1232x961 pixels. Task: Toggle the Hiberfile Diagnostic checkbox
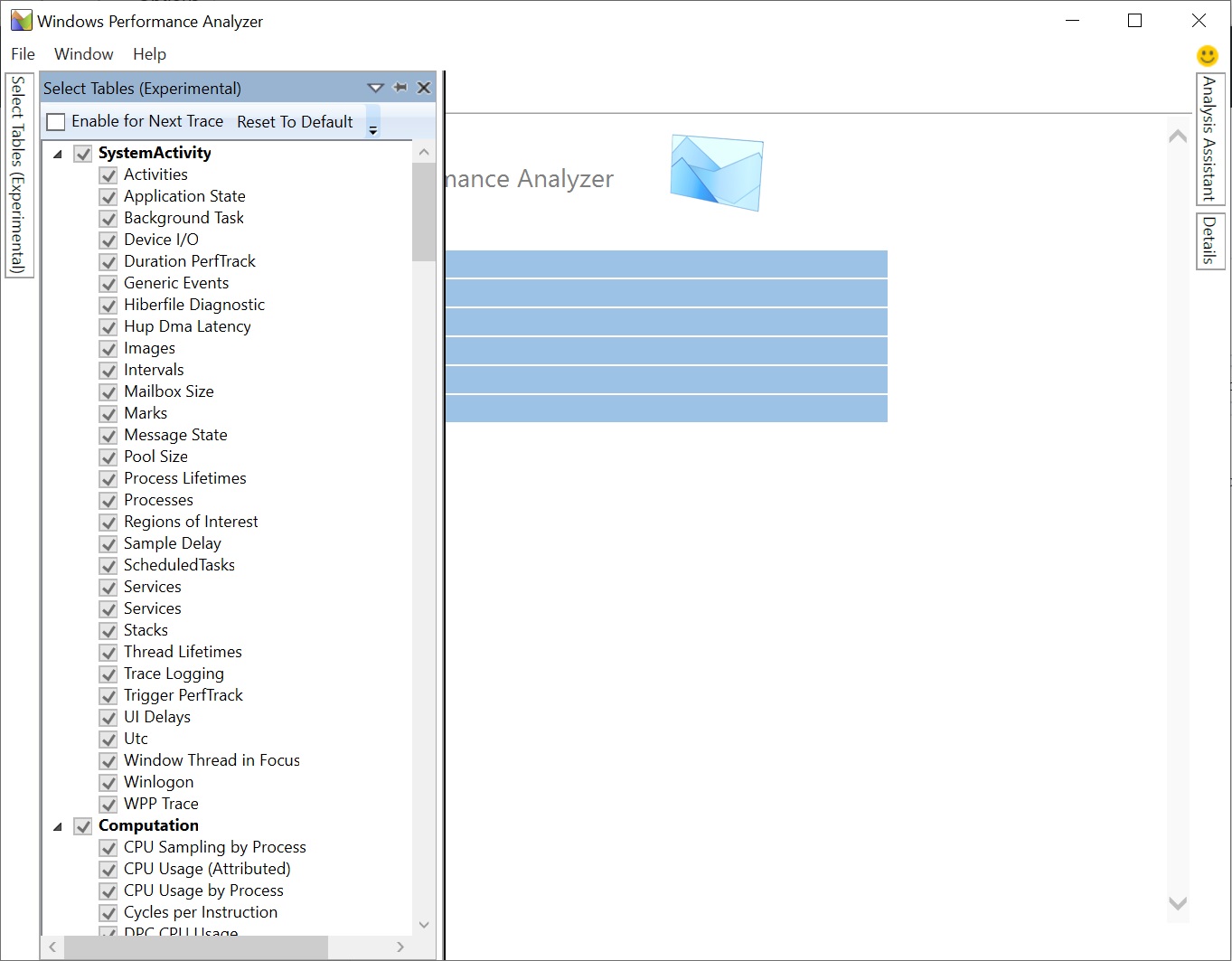pos(108,306)
